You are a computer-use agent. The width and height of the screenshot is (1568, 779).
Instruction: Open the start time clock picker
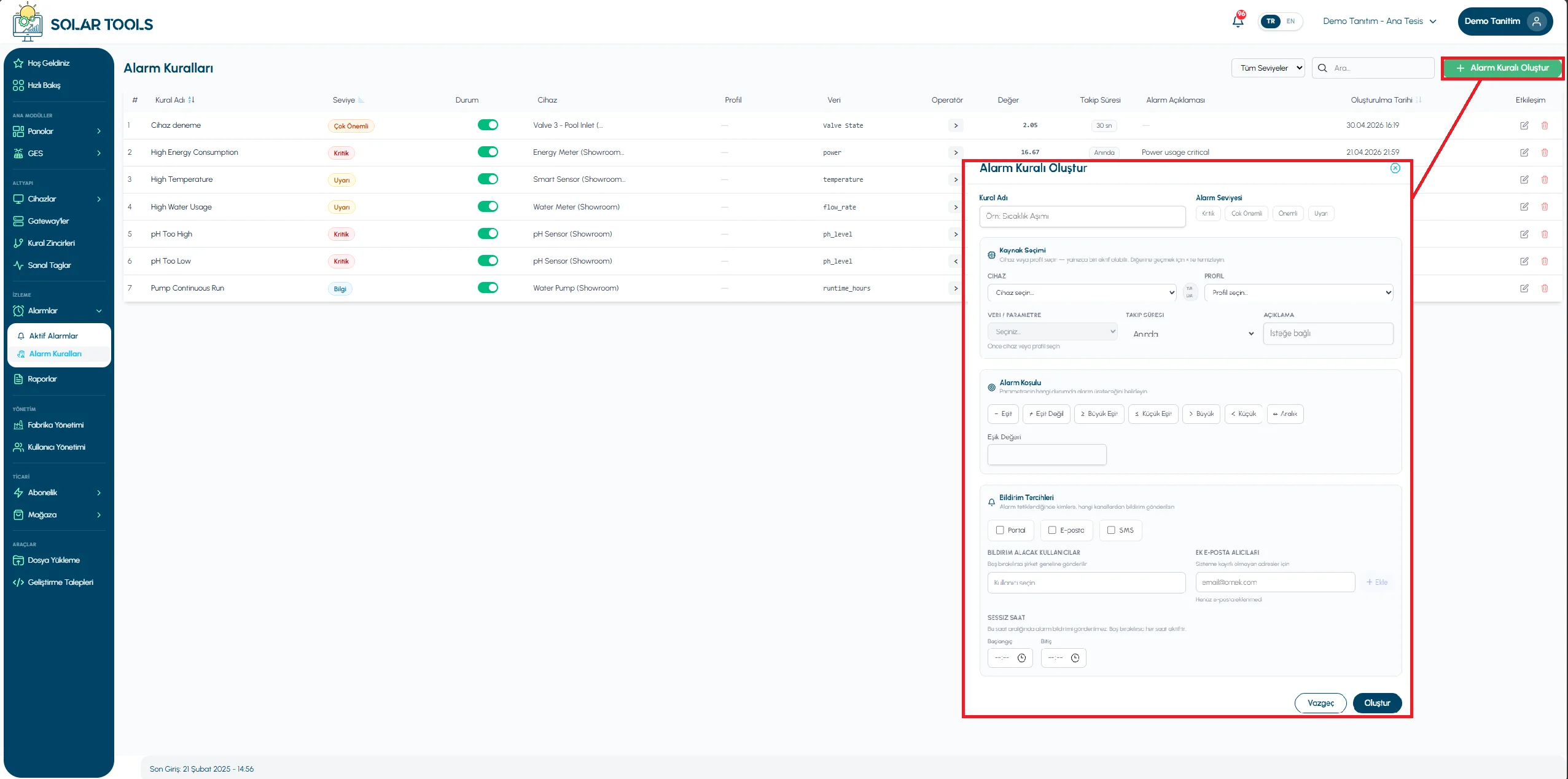[x=1021, y=658]
